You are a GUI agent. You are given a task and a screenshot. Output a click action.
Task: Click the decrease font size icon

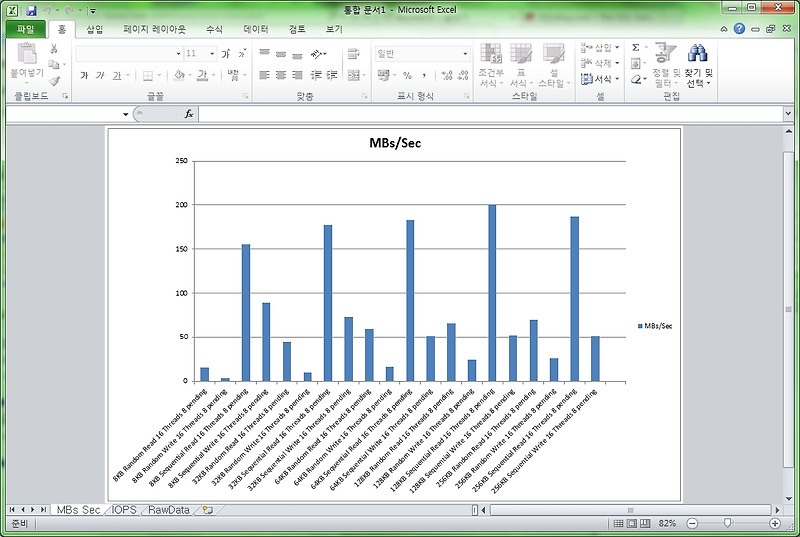pos(242,54)
